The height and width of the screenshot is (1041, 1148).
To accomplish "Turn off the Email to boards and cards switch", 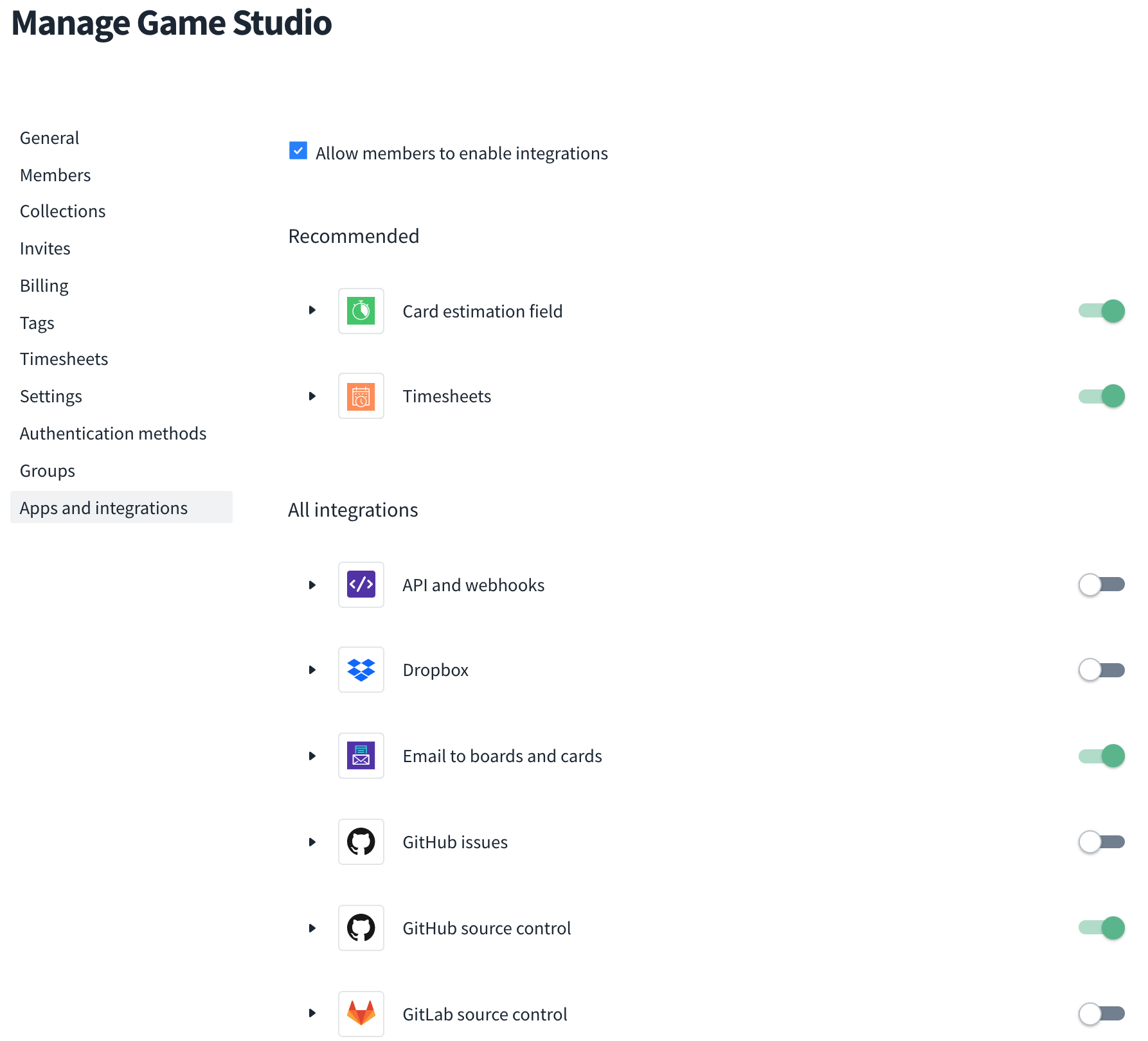I will (1101, 756).
